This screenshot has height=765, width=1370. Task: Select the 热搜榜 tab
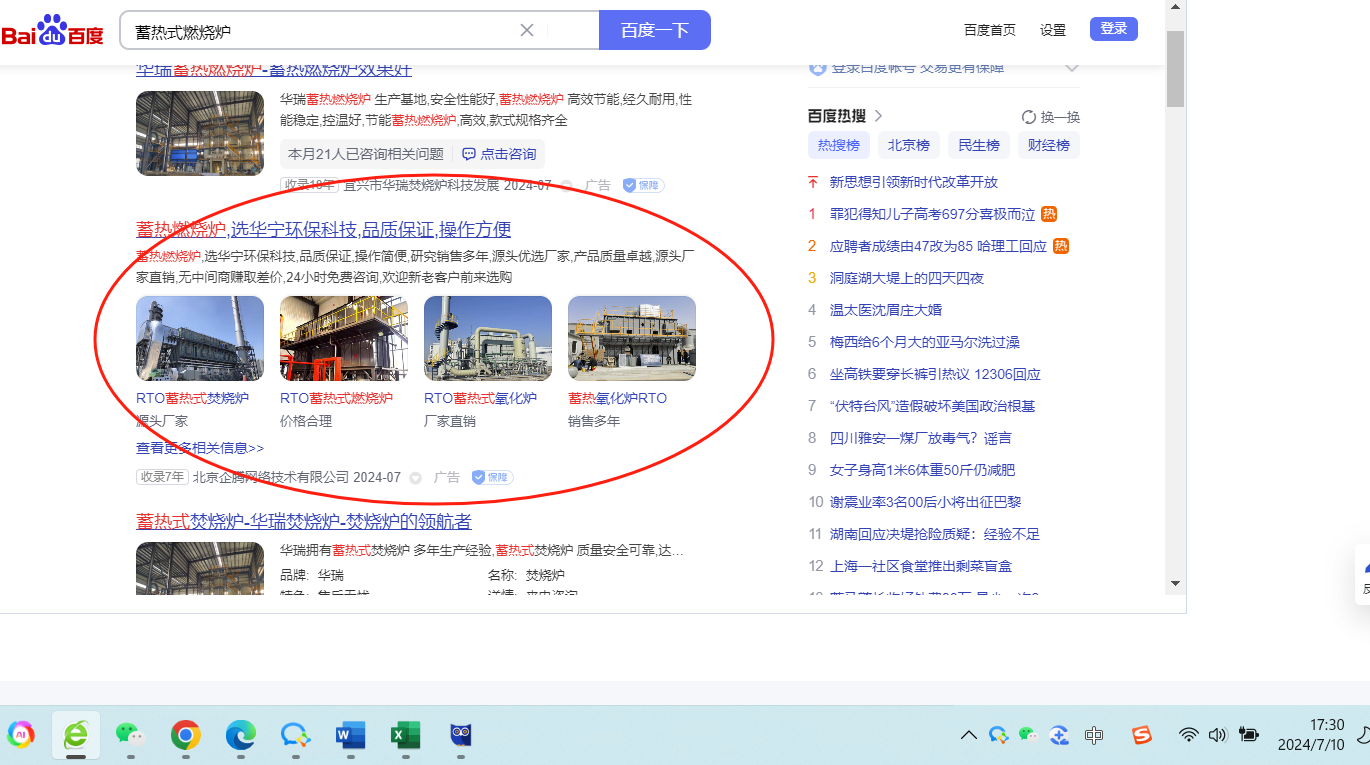[x=839, y=145]
